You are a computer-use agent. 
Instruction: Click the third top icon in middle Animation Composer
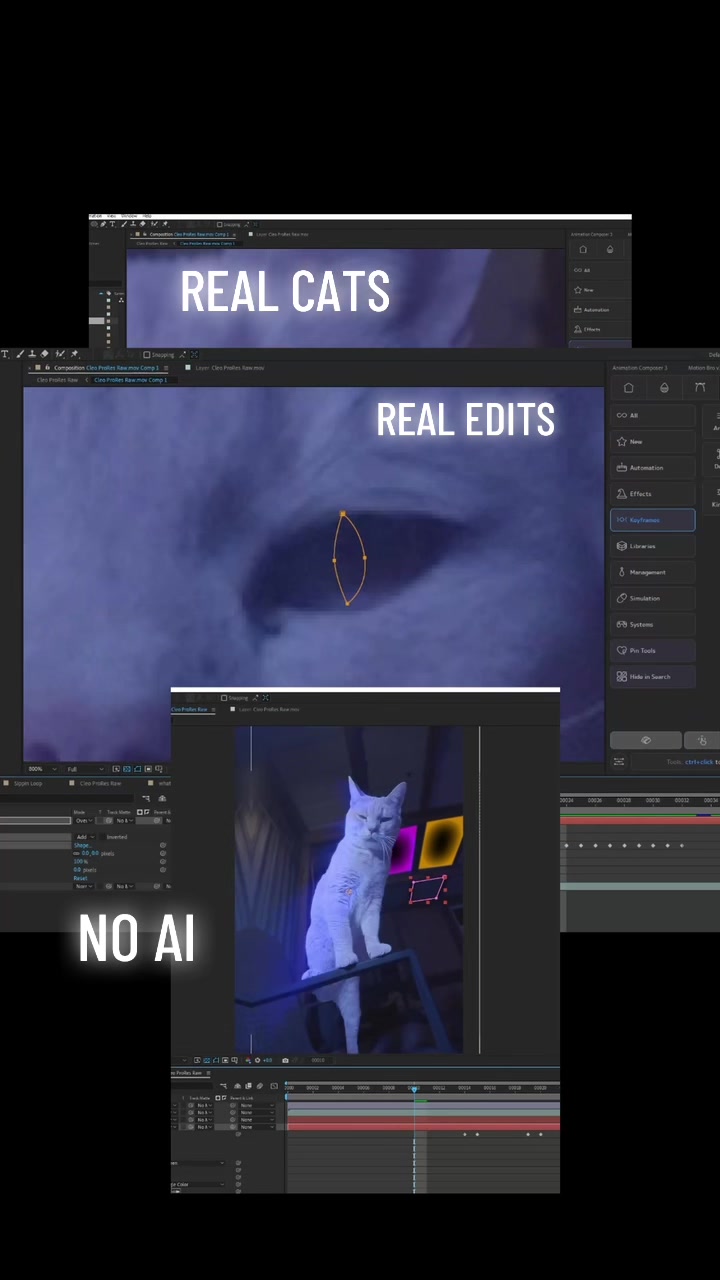click(x=700, y=388)
